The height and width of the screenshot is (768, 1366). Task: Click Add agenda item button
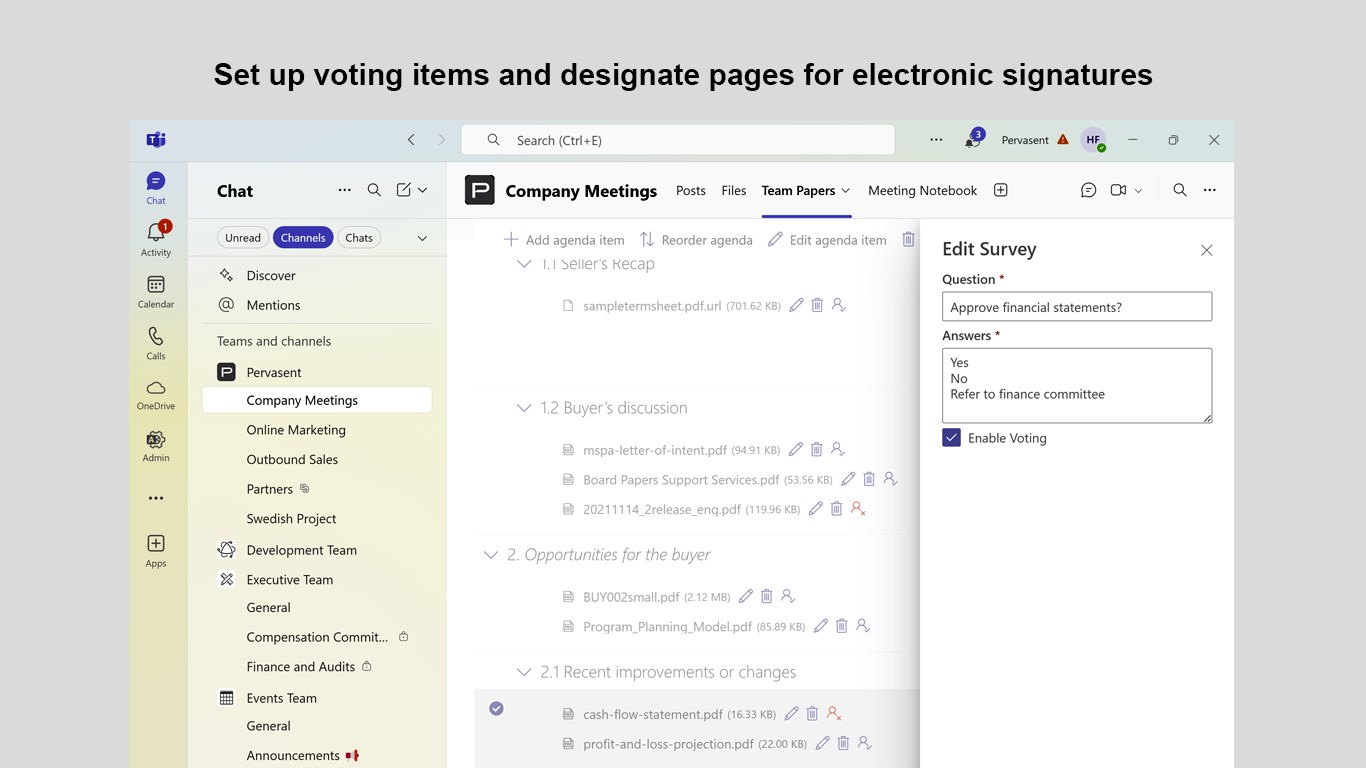[565, 240]
